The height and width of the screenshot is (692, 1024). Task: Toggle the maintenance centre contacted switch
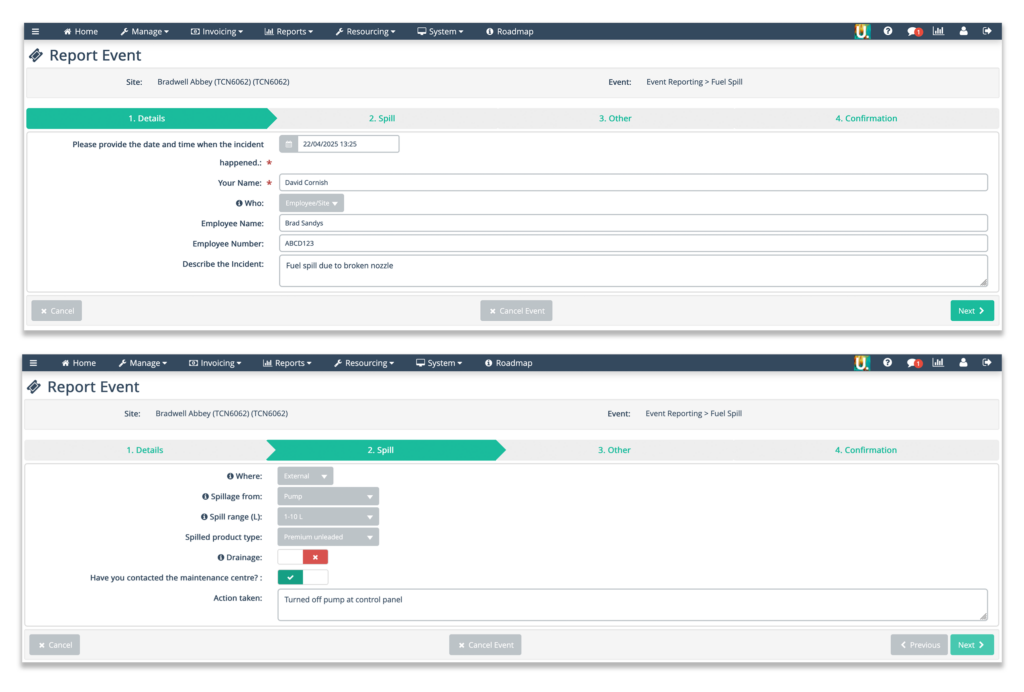[302, 577]
